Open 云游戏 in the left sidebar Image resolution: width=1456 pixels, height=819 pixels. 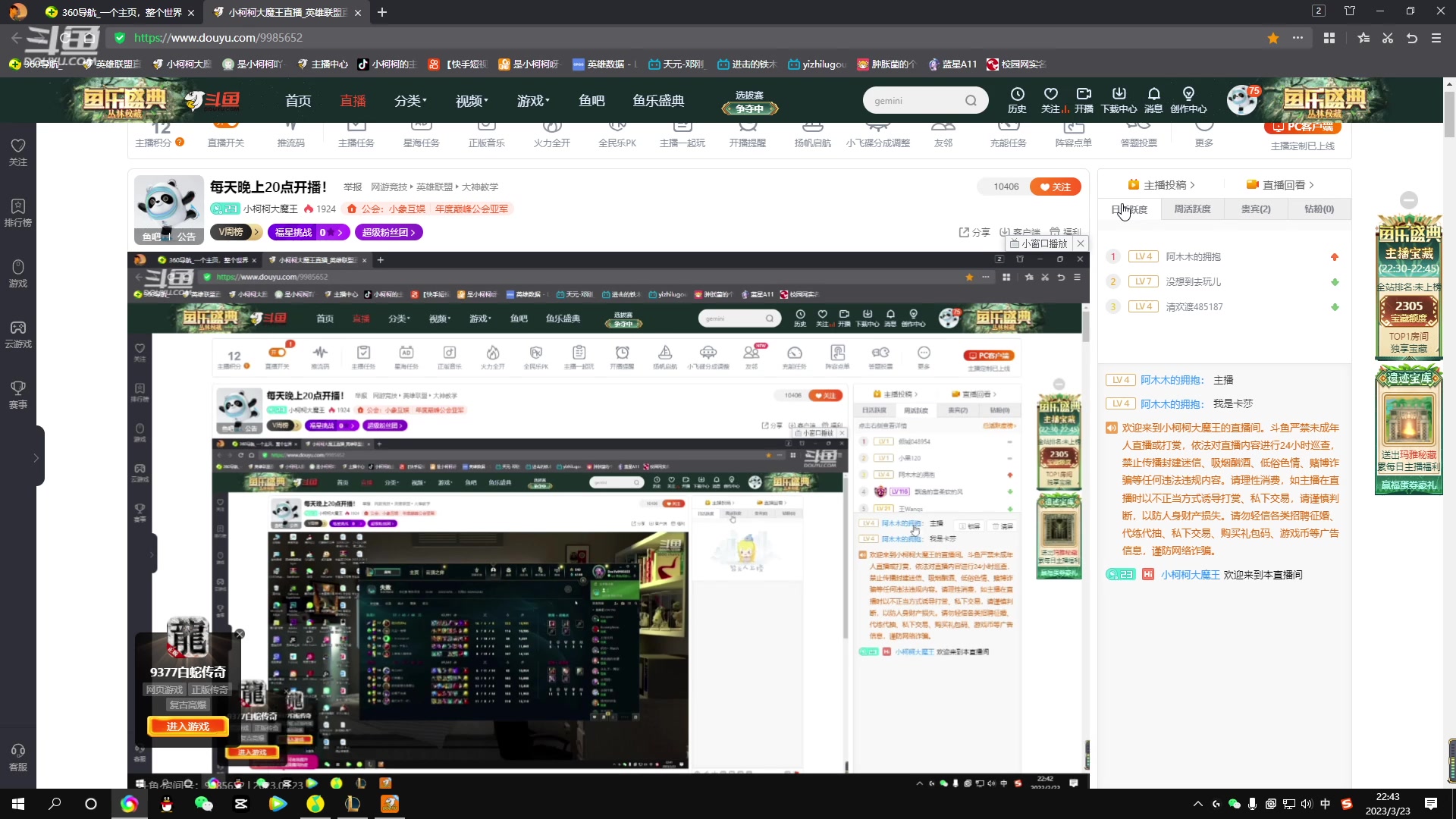[x=18, y=334]
